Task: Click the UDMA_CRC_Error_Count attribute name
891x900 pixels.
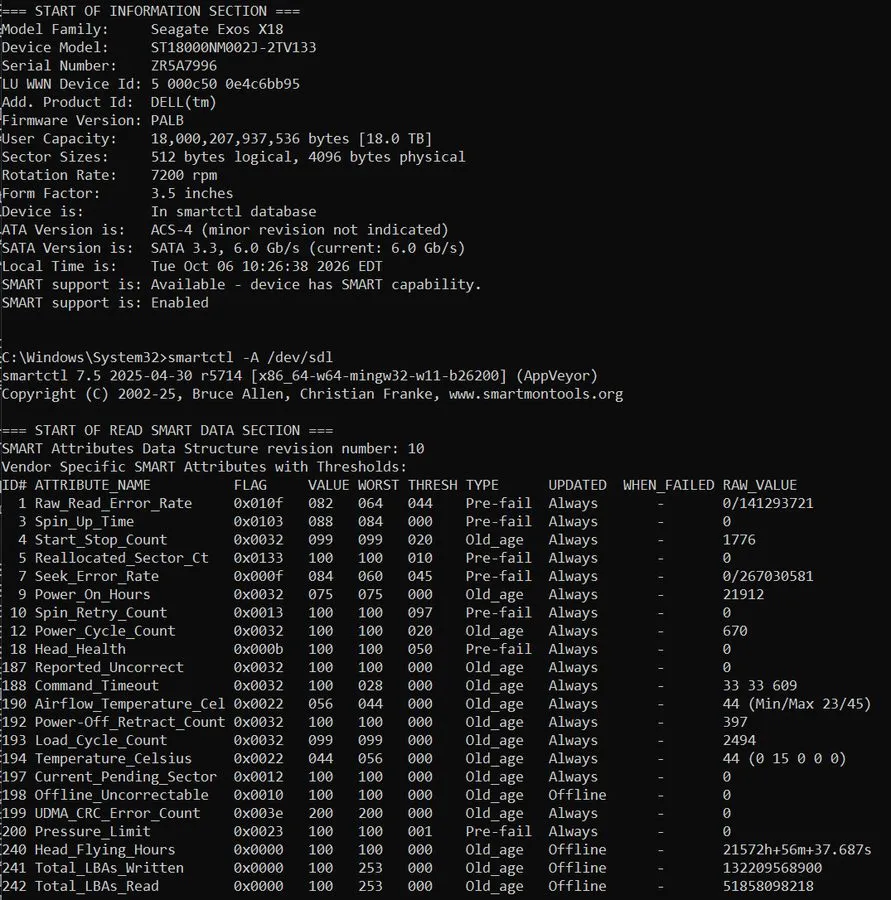Action: click(117, 813)
